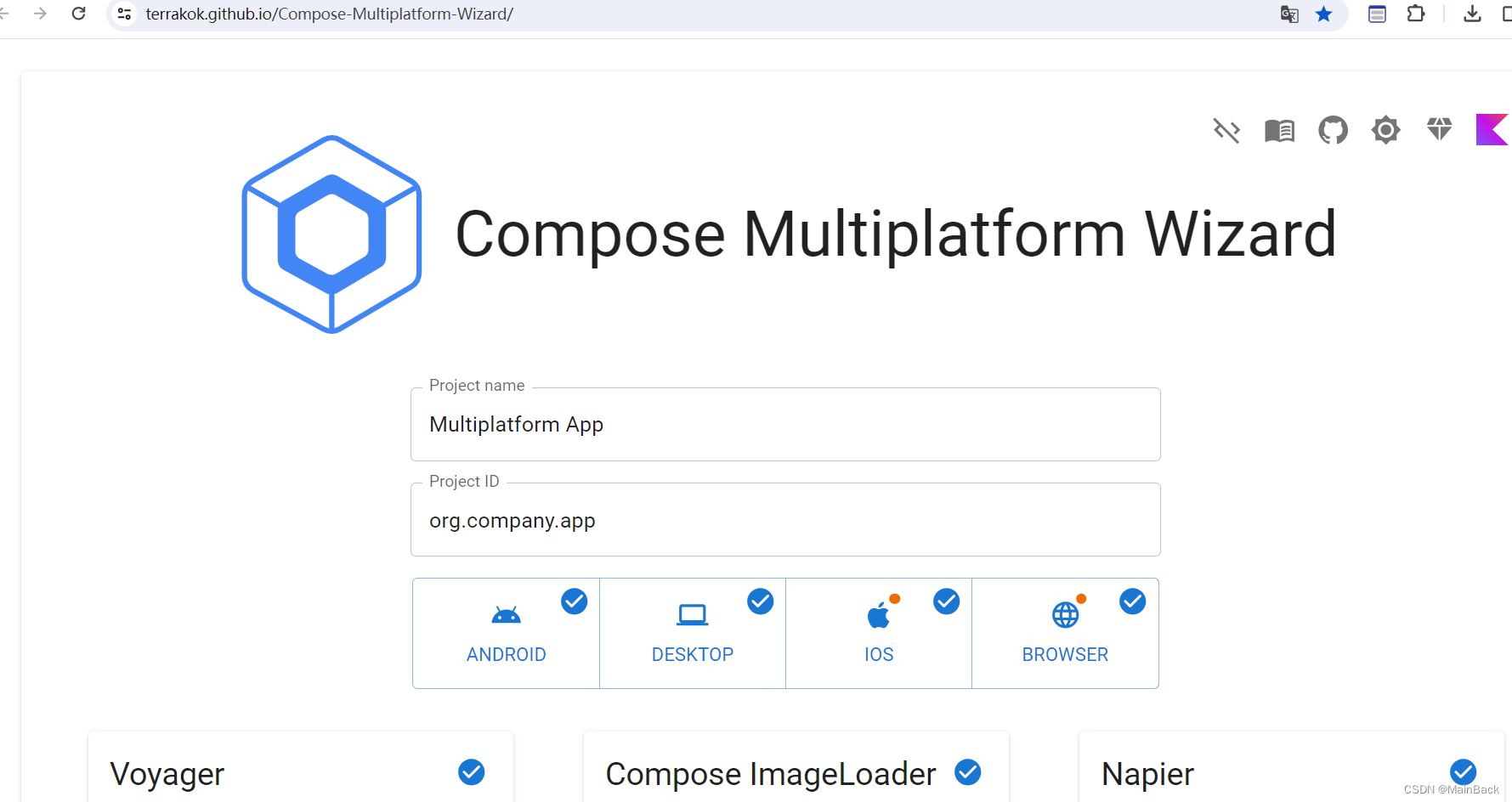Viewport: 1512px width, 802px height.
Task: Toggle the IOS platform checkmark
Action: point(946,601)
